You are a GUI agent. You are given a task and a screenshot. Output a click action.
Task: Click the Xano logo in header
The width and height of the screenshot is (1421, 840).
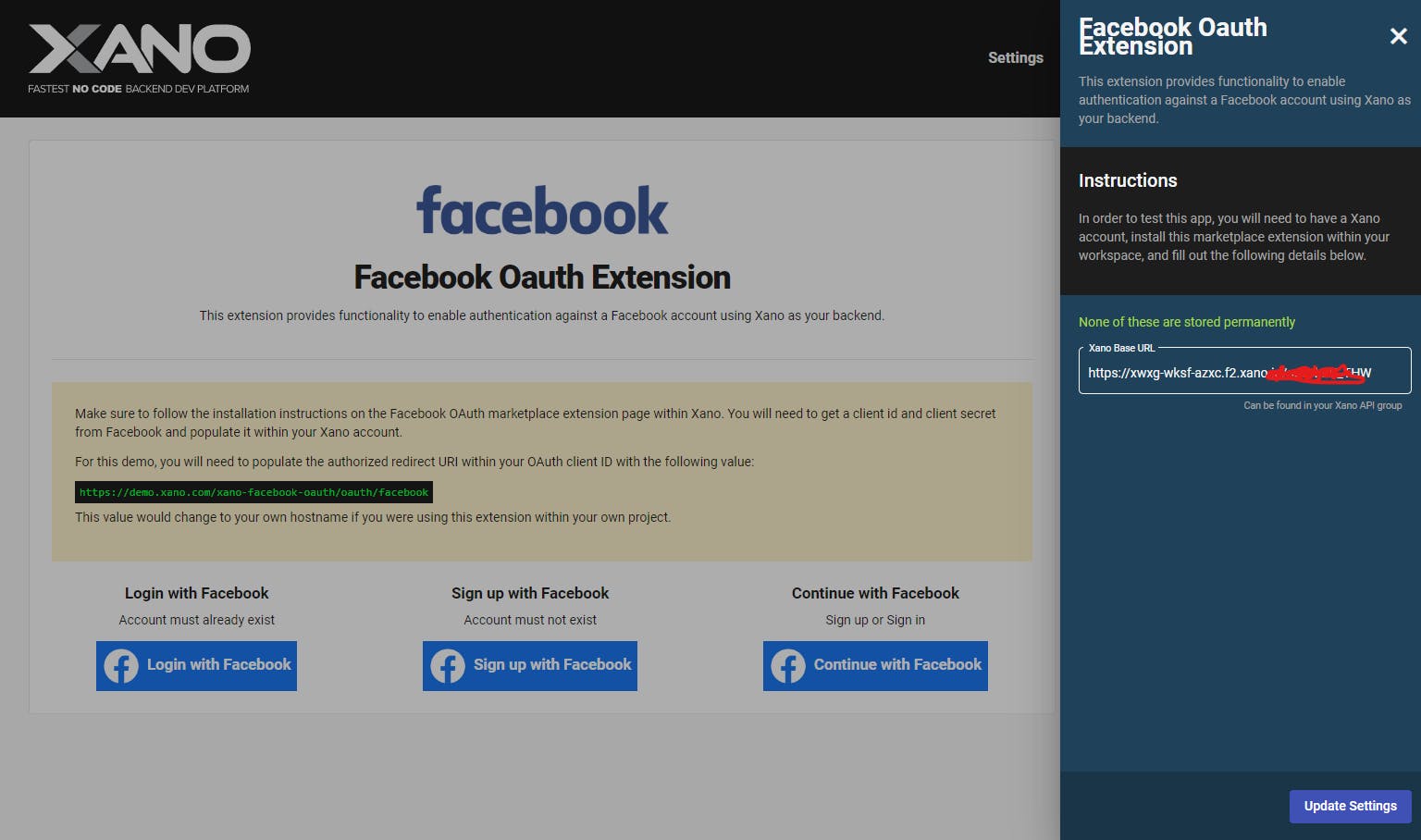139,50
